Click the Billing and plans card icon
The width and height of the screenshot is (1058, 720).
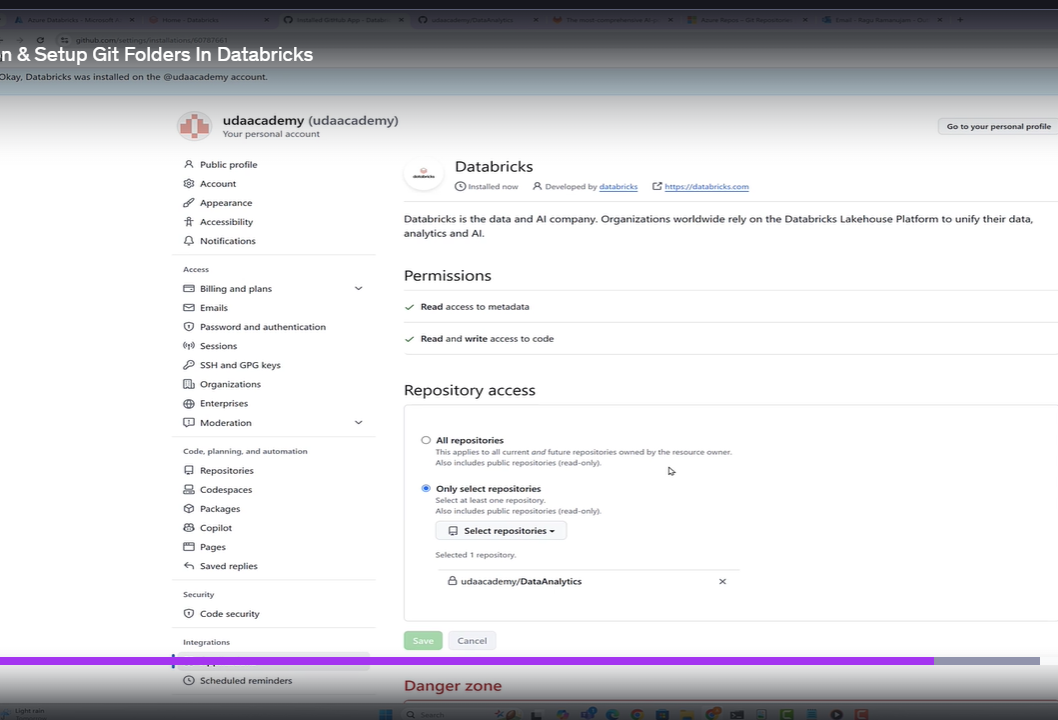click(x=189, y=289)
